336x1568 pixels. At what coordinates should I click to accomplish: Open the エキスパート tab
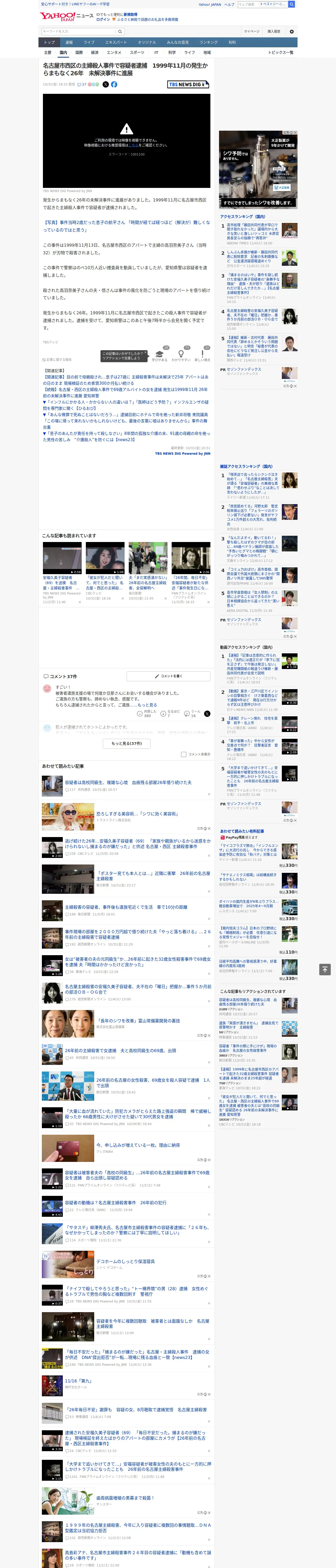point(116,43)
